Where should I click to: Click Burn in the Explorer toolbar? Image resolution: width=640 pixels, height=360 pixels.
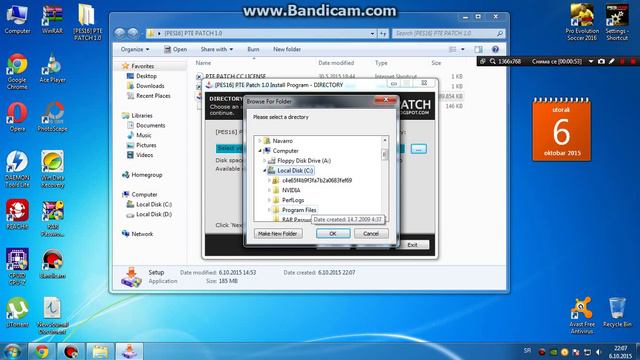(253, 49)
